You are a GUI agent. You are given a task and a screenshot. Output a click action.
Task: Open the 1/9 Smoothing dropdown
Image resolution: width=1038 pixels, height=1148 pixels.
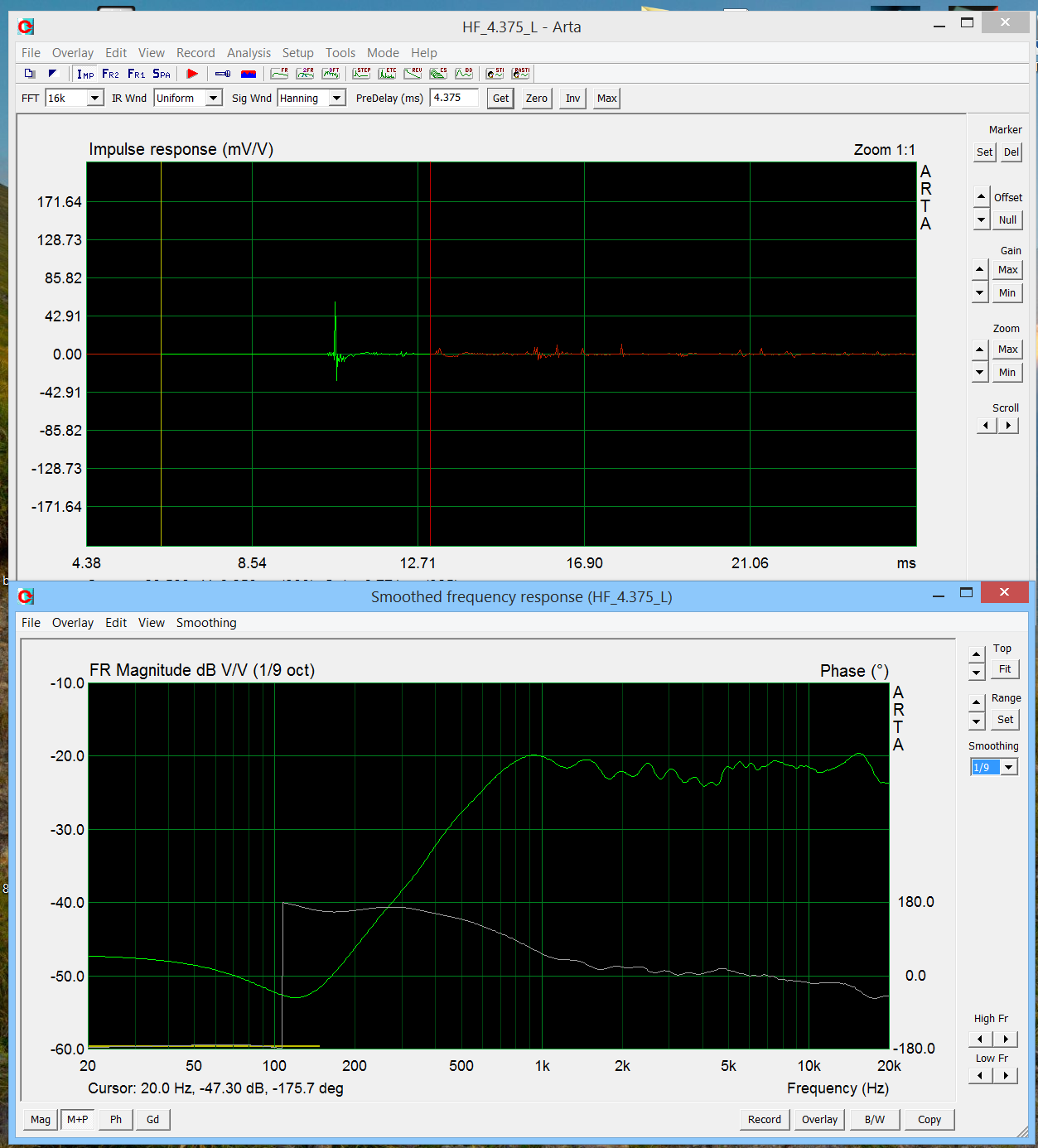click(x=1008, y=768)
